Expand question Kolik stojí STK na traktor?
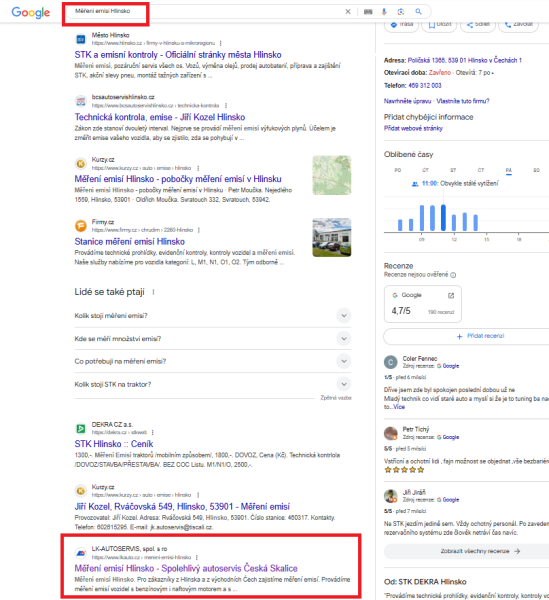Image resolution: width=549 pixels, height=600 pixels. (x=213, y=384)
